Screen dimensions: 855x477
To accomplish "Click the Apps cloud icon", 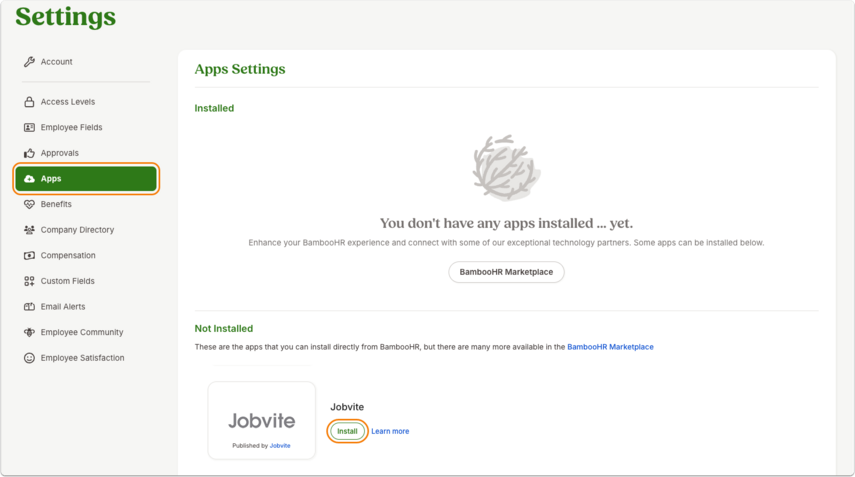I will click(29, 179).
